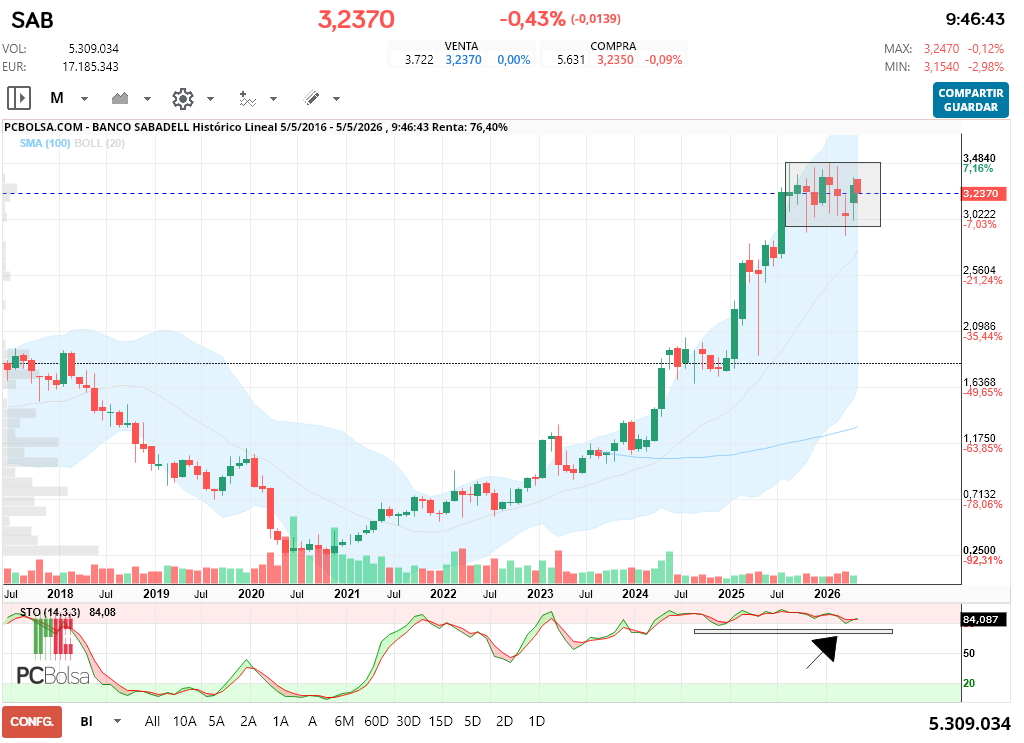Expand indicators dropdown arrow
1024x743 pixels.
[273, 99]
